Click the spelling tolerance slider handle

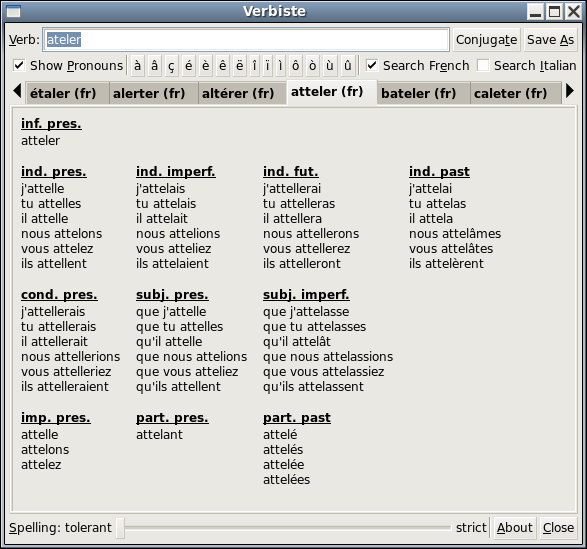pos(120,528)
